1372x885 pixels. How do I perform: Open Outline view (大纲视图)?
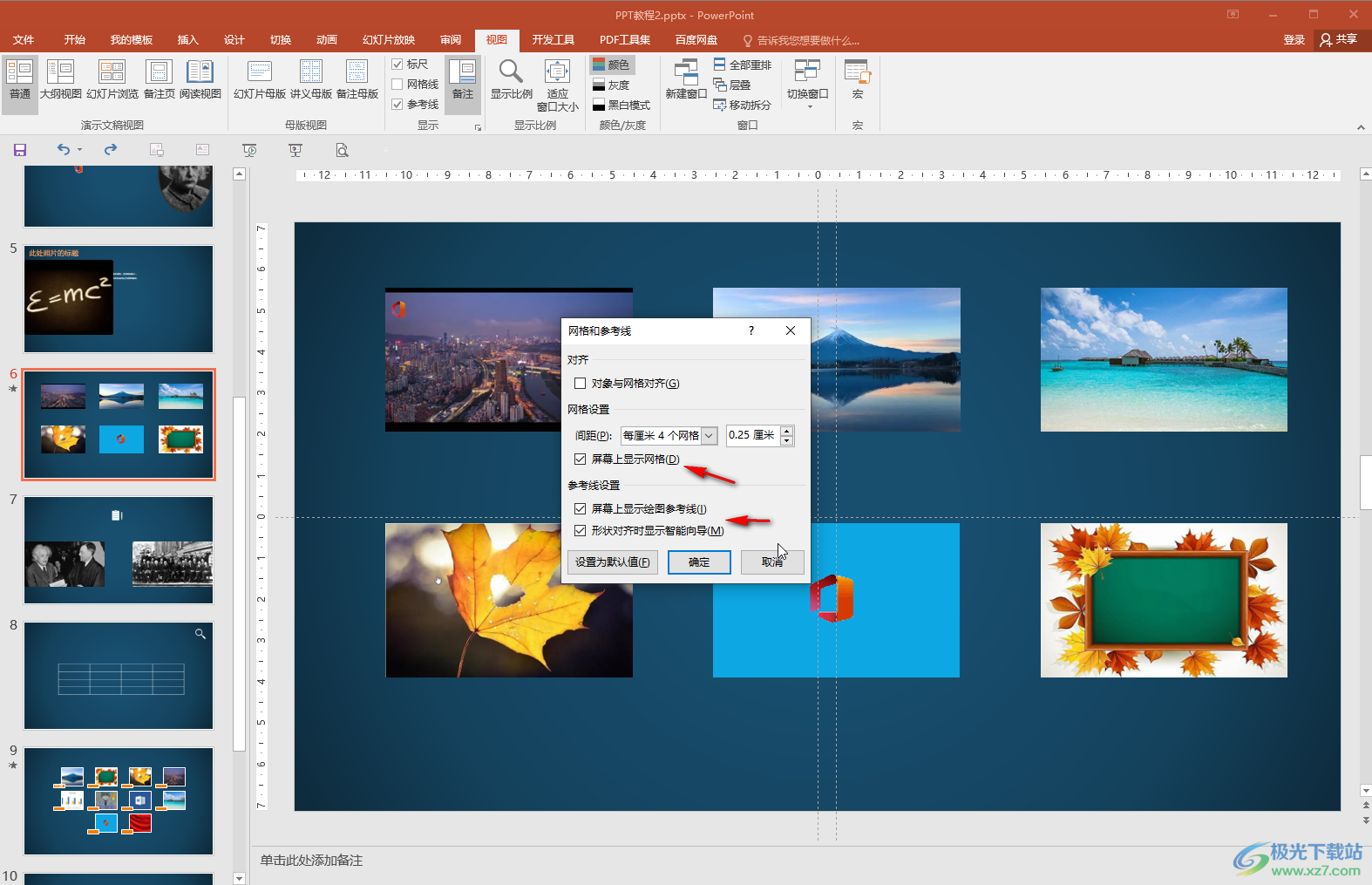tap(60, 79)
